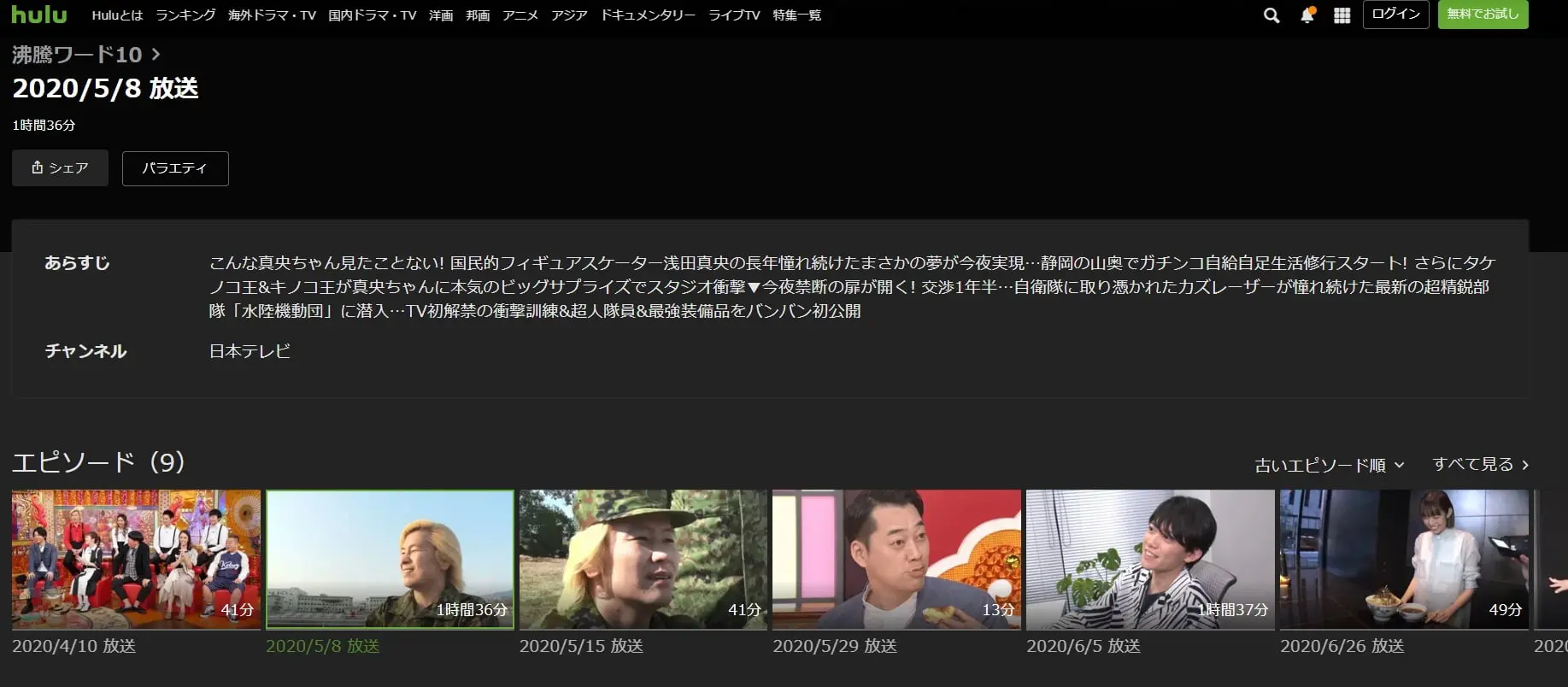Click the あらすじ label

[77, 263]
